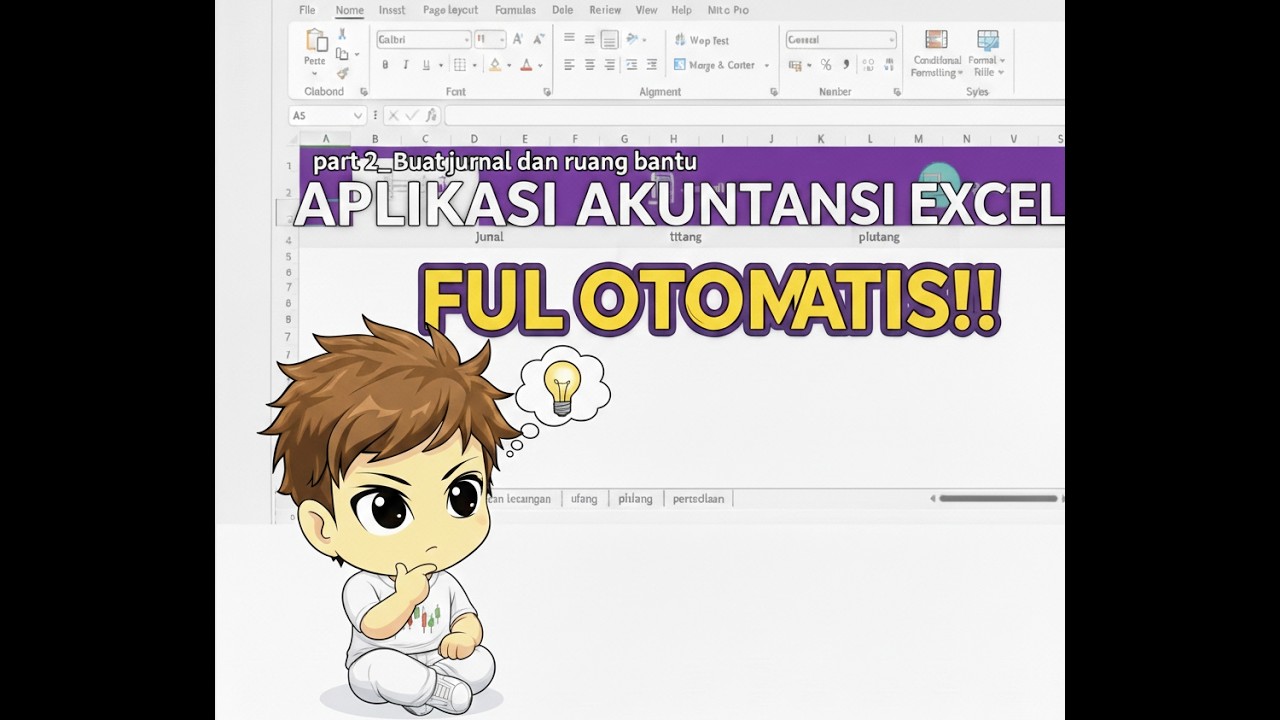Click the Increase Decimal icon

[x=868, y=65]
